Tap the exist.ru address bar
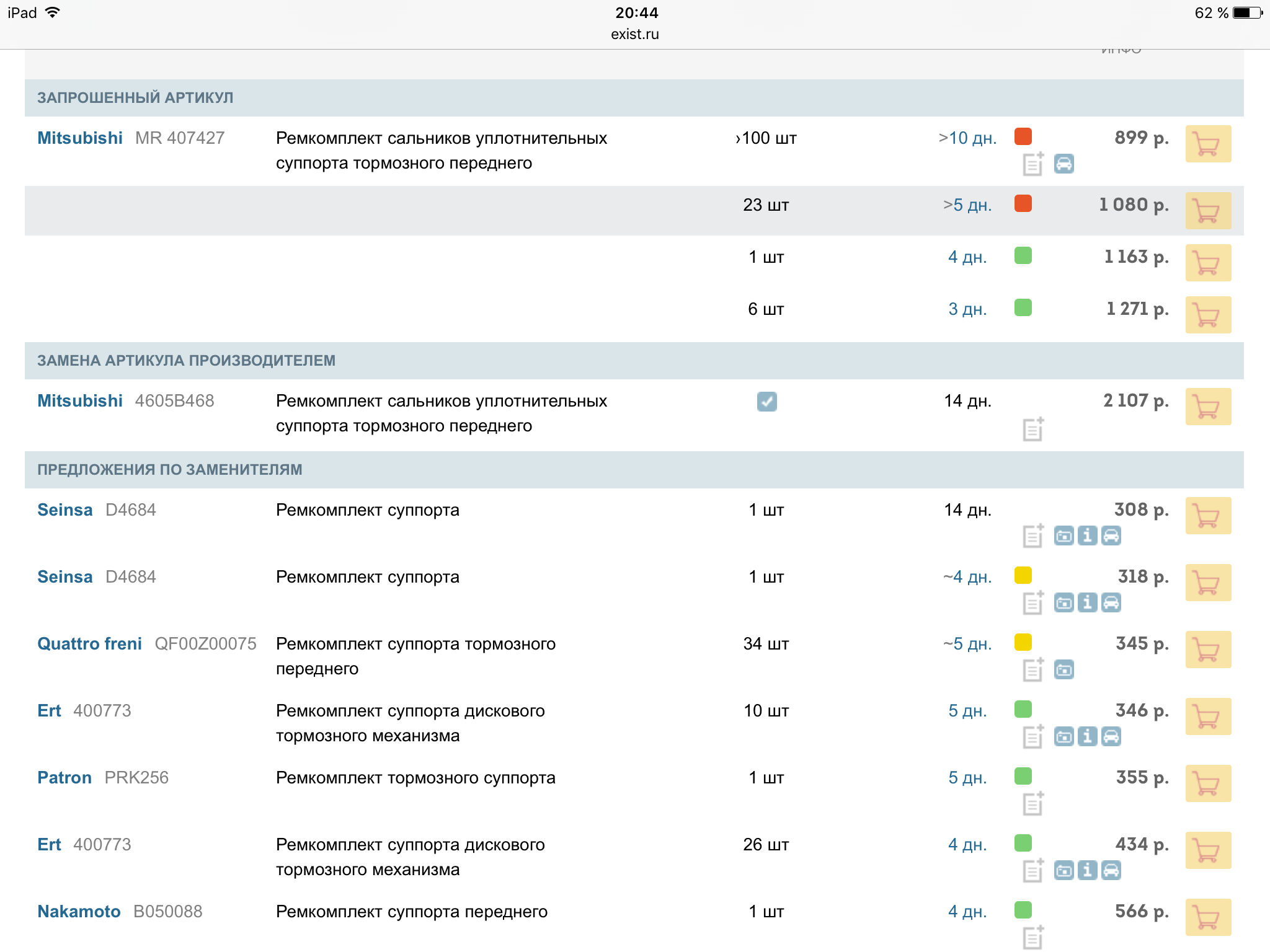The image size is (1270, 952). (634, 34)
